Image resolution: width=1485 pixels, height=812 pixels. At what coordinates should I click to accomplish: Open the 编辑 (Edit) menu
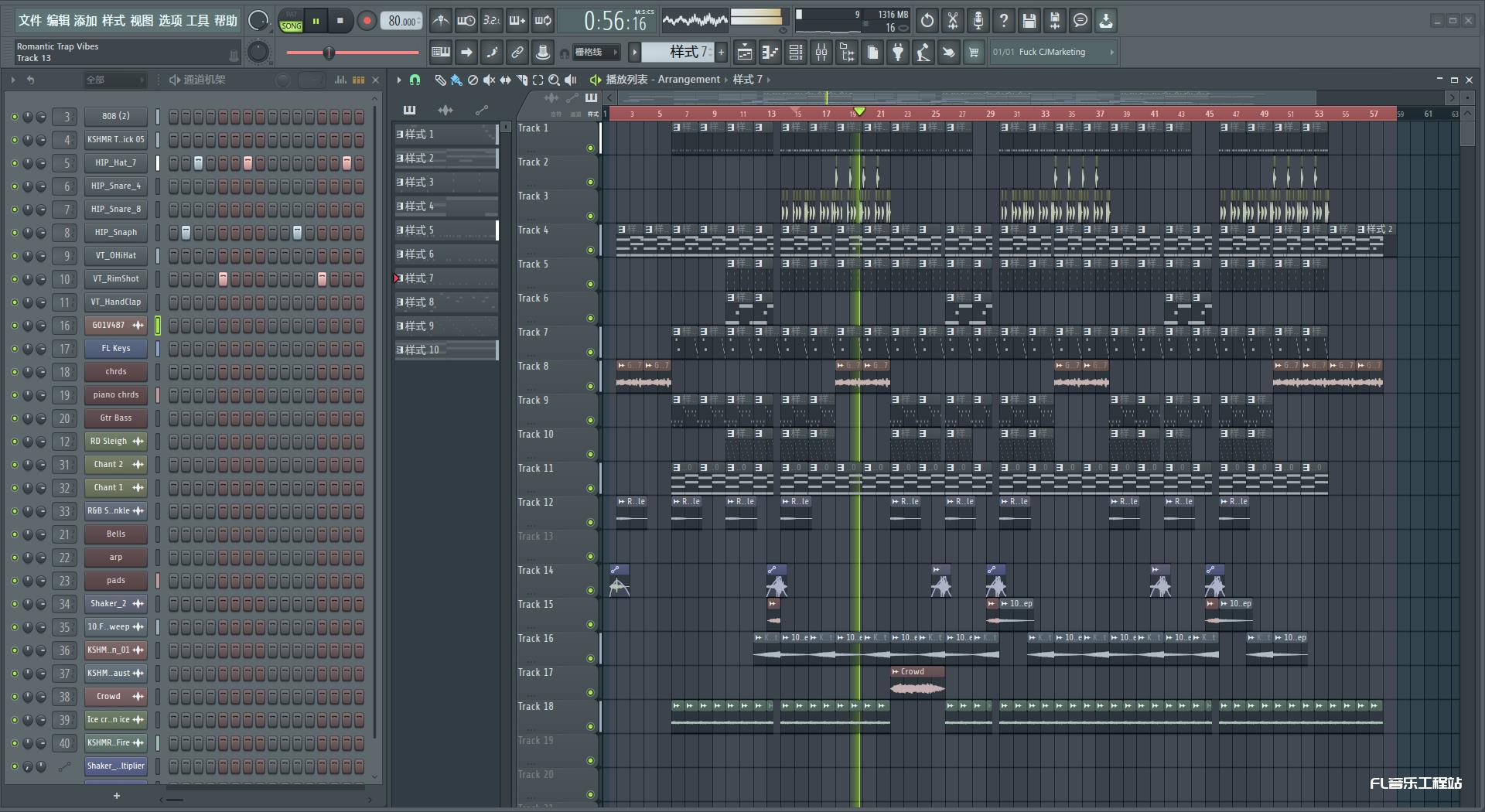coord(58,20)
